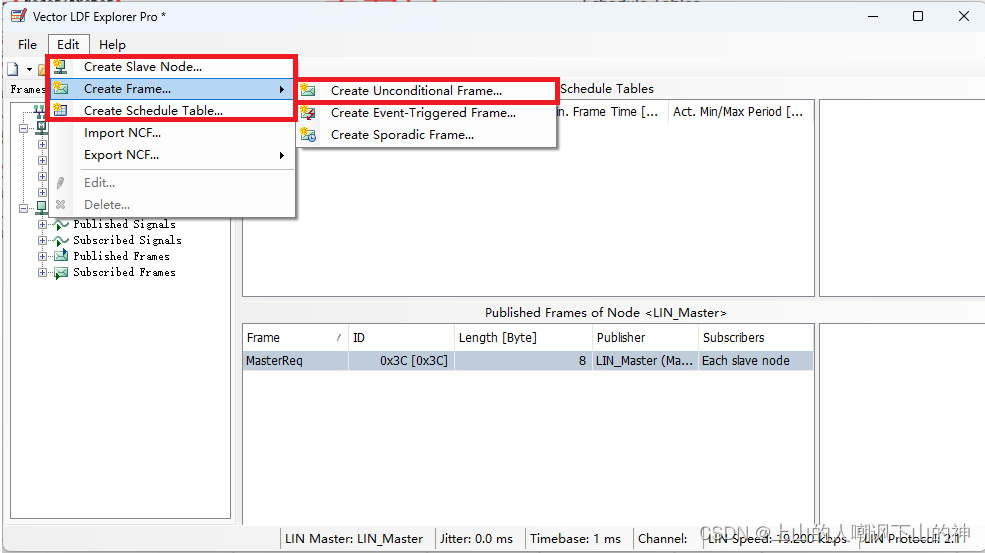Sort by Length [Byte] column header

[x=523, y=337]
